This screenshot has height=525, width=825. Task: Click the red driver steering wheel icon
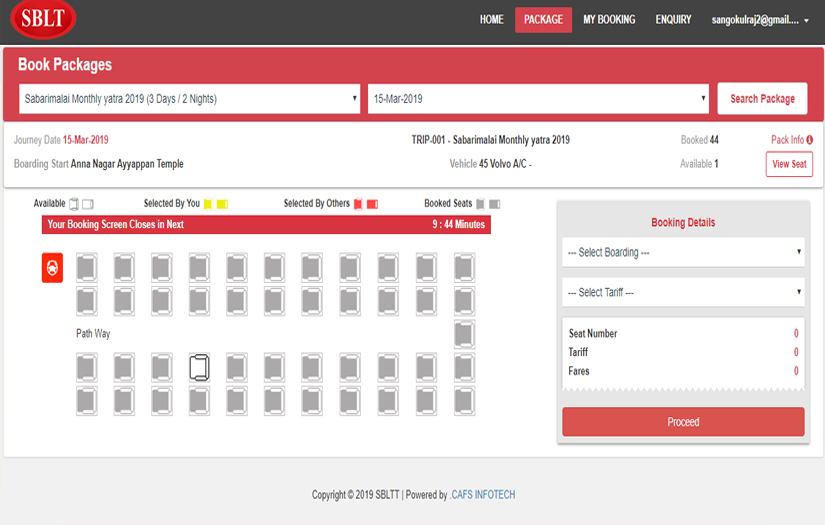pyautogui.click(x=53, y=268)
